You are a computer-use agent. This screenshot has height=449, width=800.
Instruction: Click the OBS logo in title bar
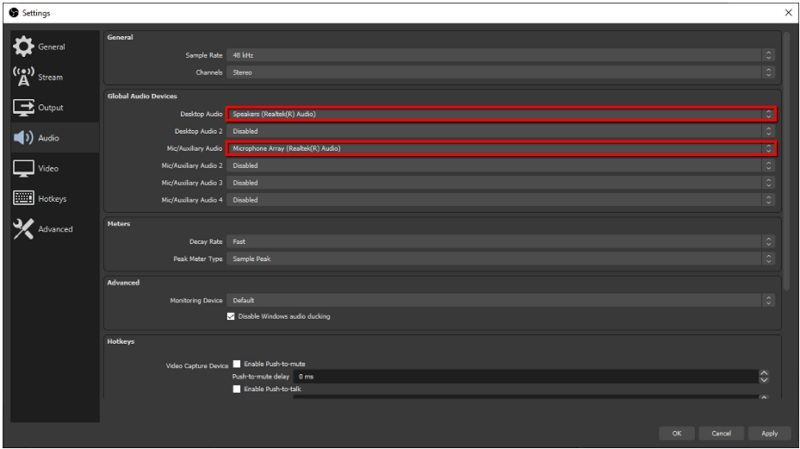click(x=14, y=13)
